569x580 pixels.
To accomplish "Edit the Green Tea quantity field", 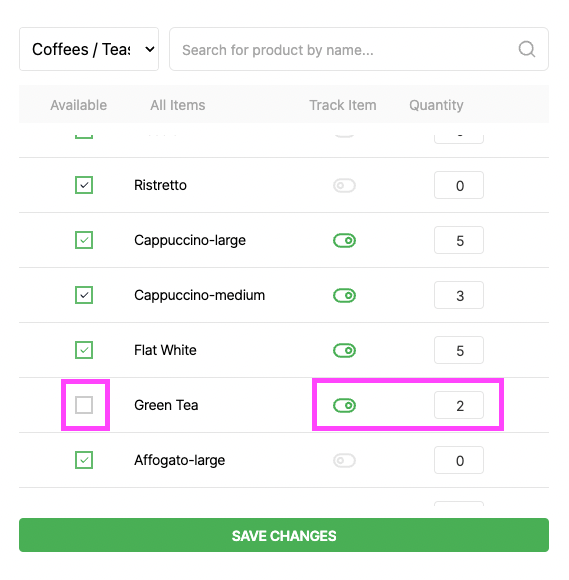I will click(459, 405).
